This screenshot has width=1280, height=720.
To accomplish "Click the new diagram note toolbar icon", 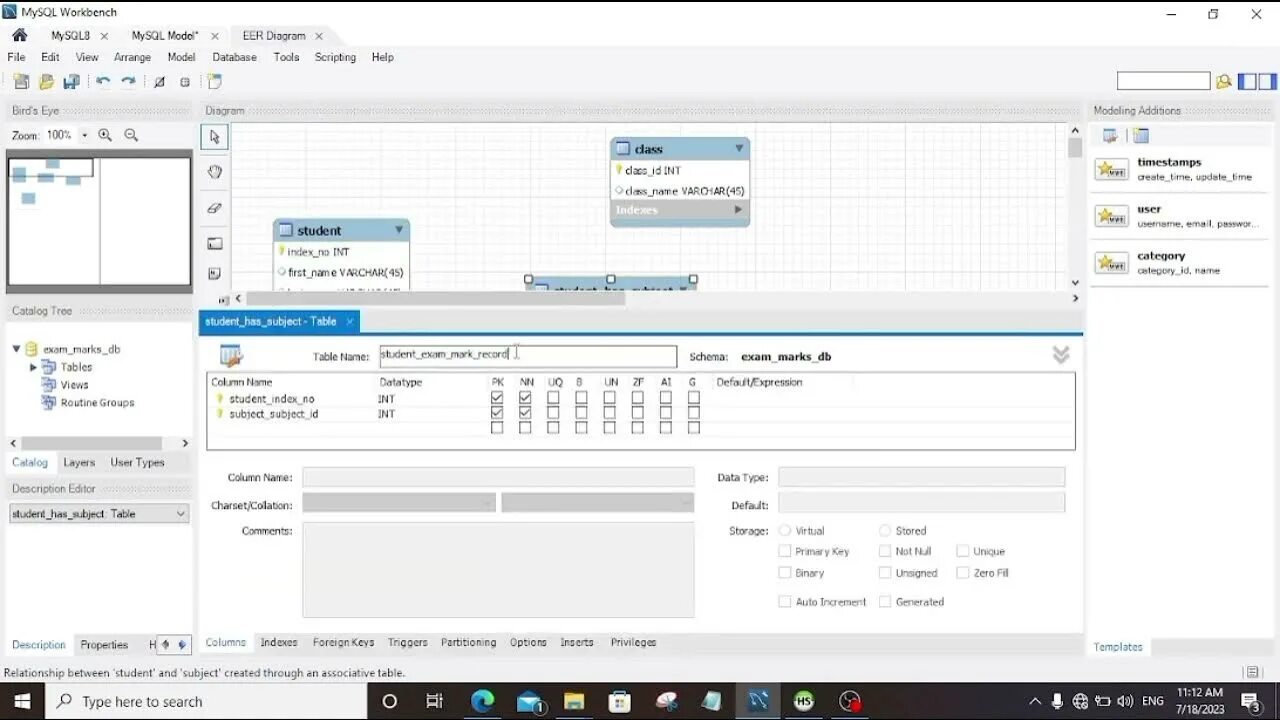I will click(x=214, y=82).
